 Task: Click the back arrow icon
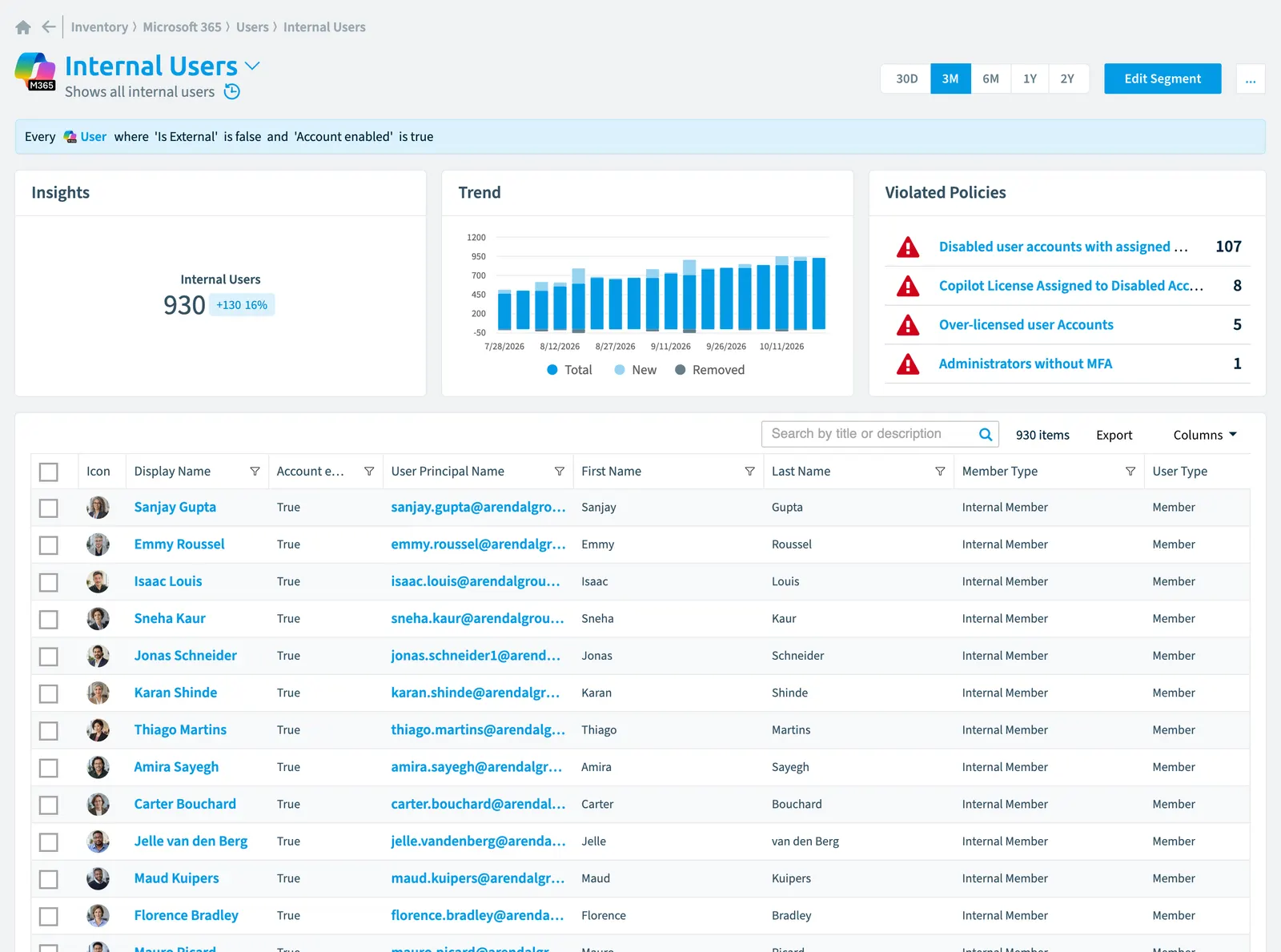point(49,27)
